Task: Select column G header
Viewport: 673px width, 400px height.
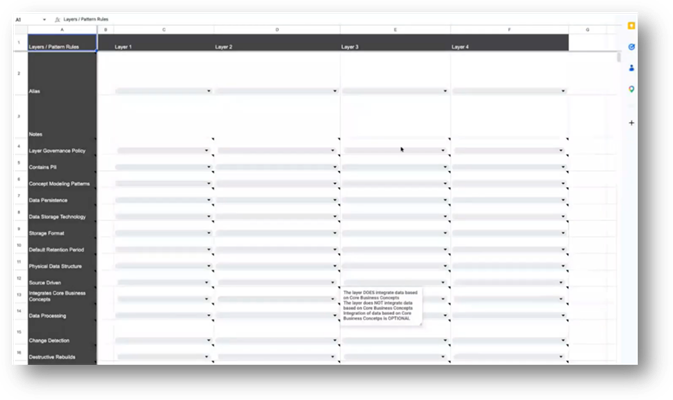Action: [x=588, y=30]
